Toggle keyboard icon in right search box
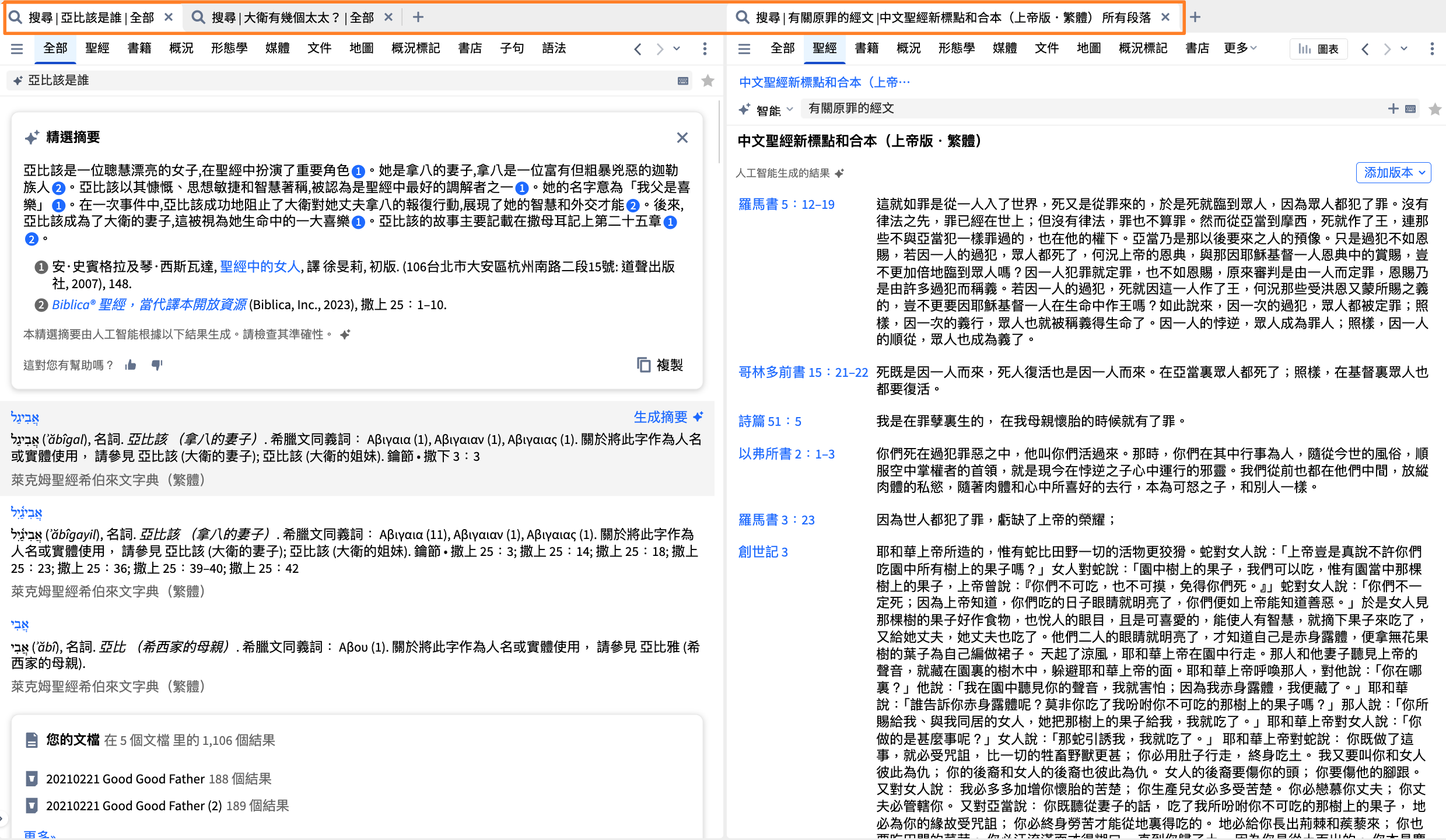This screenshot has width=1446, height=840. pos(1410,108)
